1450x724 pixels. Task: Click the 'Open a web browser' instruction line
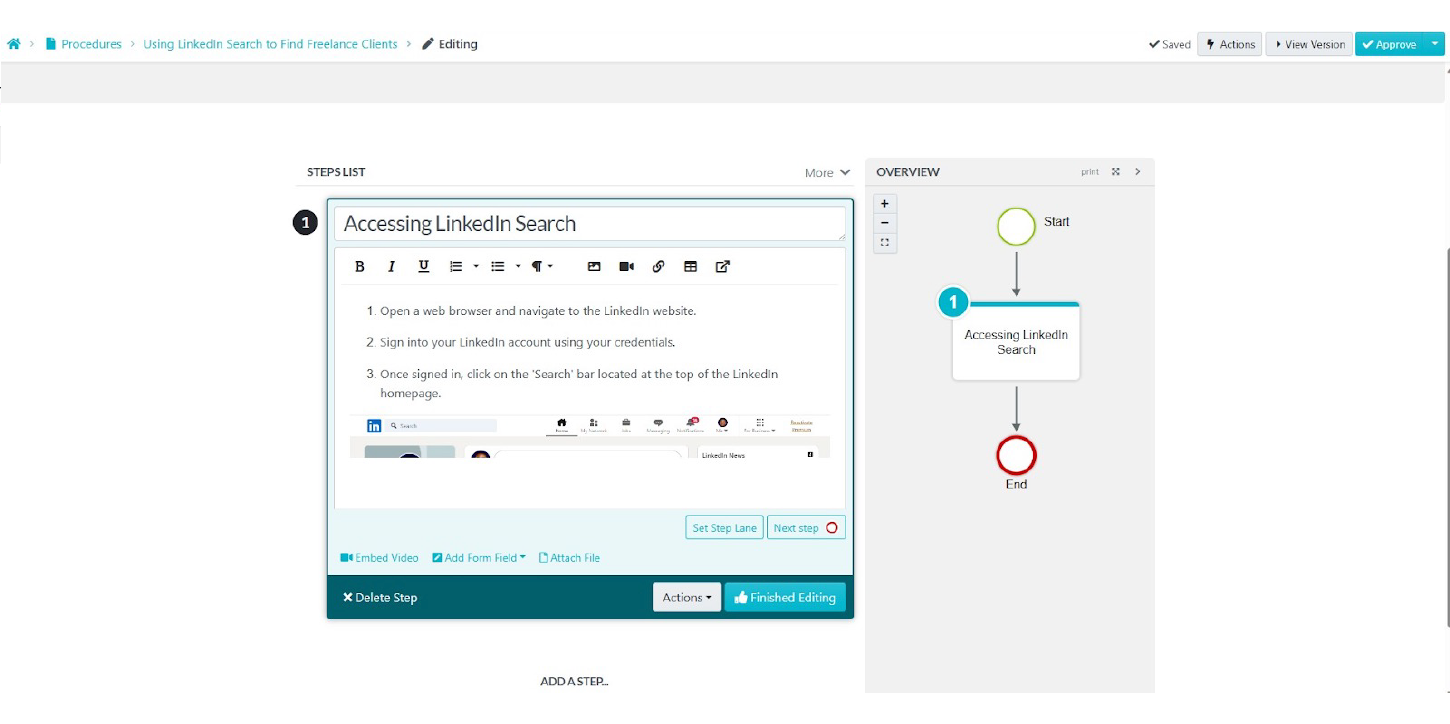[538, 311]
